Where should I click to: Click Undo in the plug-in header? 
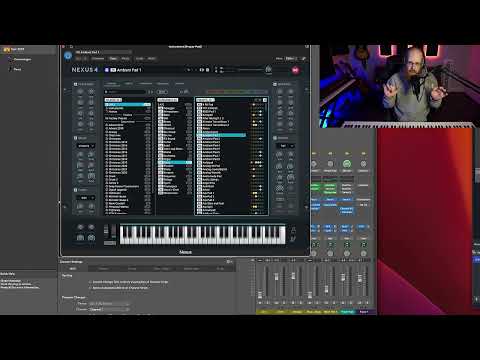(140, 58)
